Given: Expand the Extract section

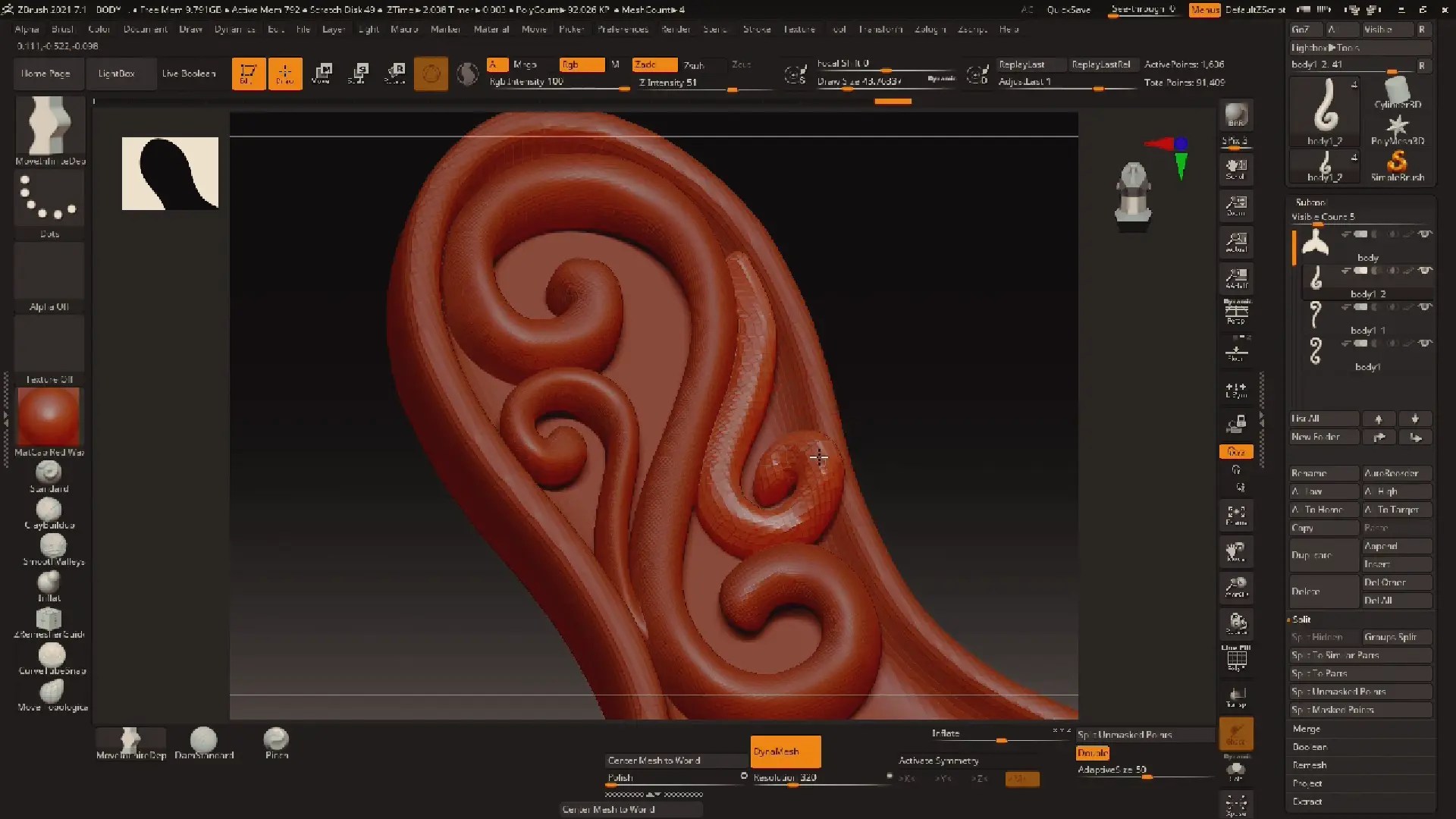Looking at the screenshot, I should pyautogui.click(x=1307, y=802).
